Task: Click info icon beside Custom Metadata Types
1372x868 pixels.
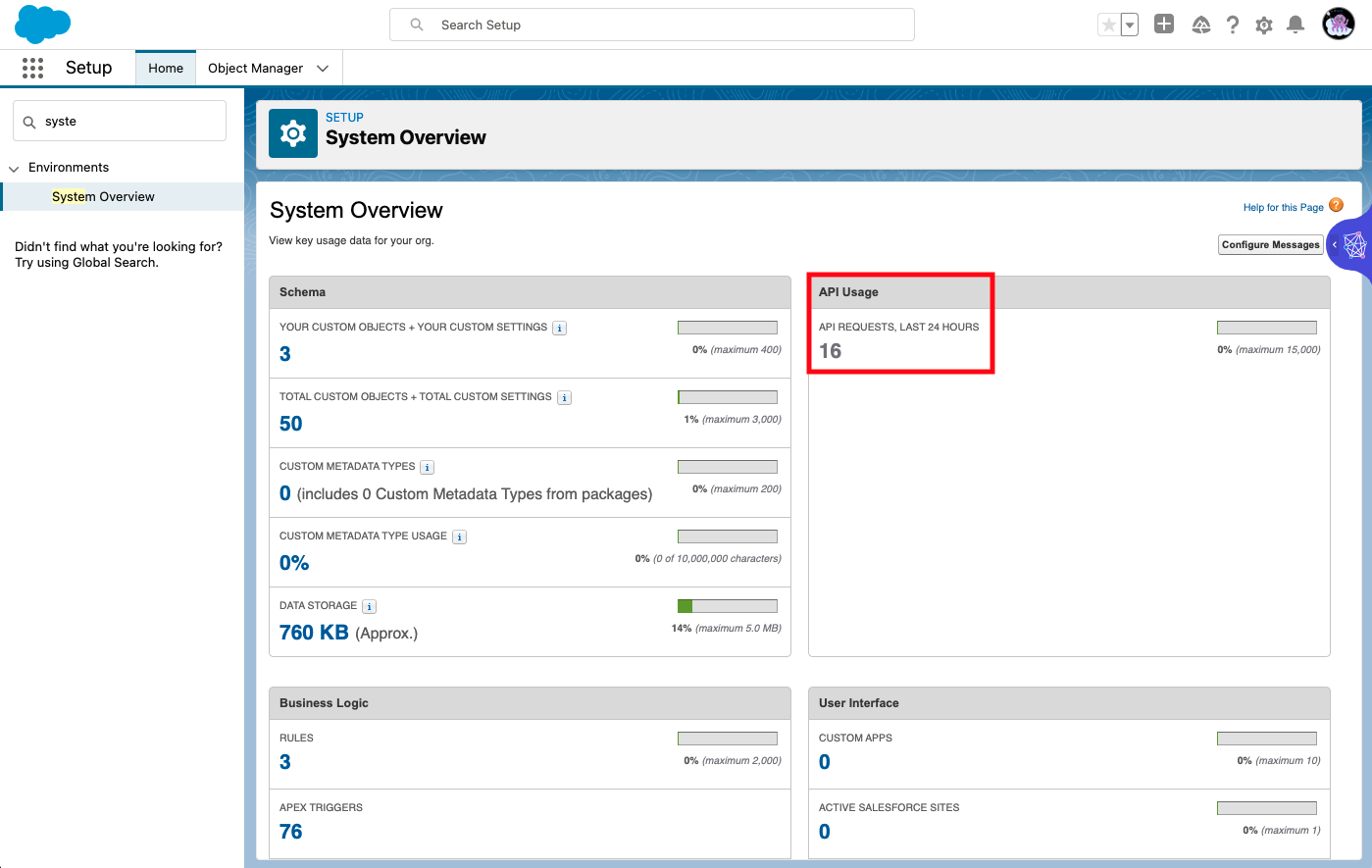Action: tap(427, 468)
